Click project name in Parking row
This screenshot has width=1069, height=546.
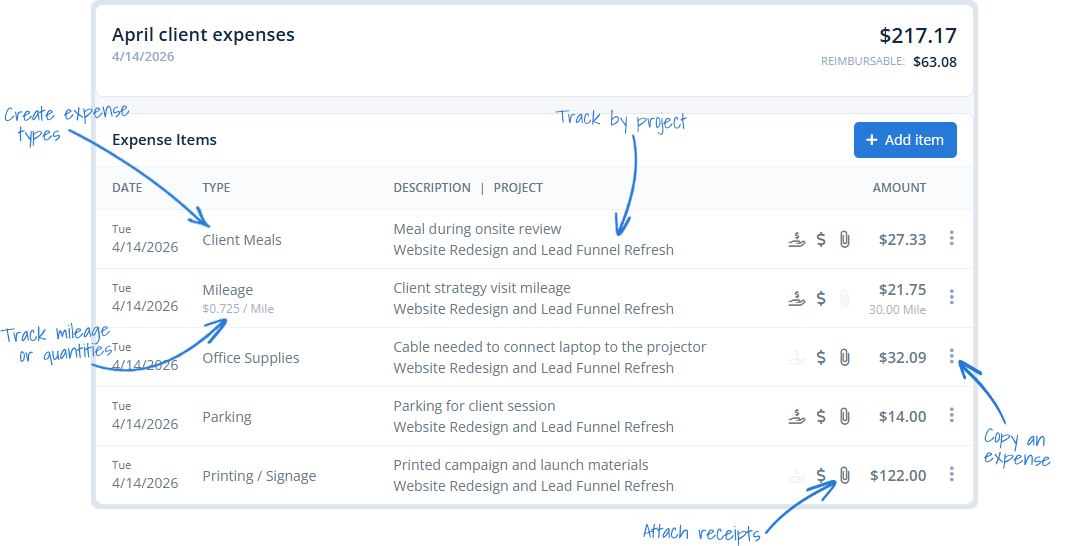(x=533, y=427)
